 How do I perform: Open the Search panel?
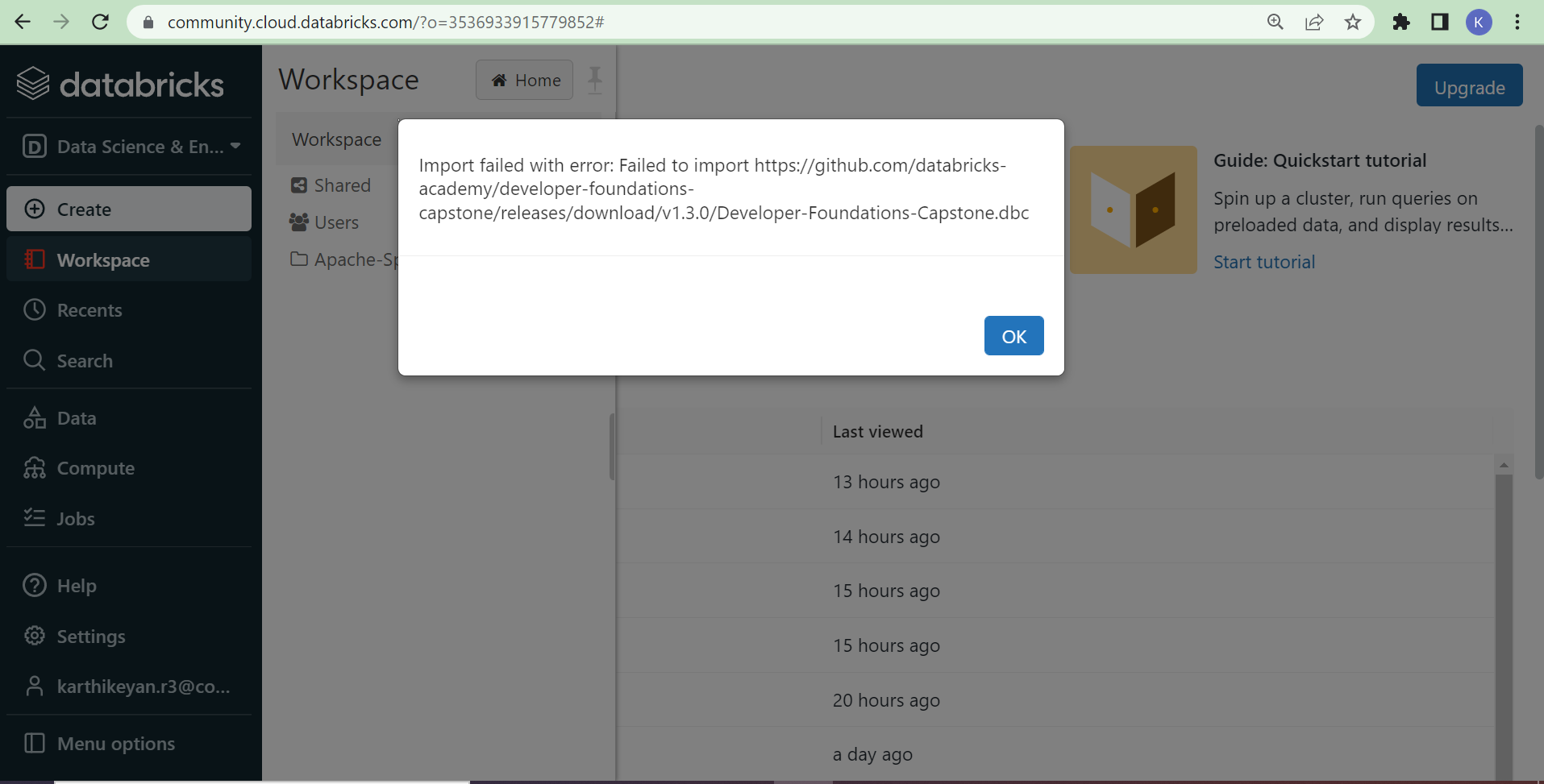coord(85,361)
